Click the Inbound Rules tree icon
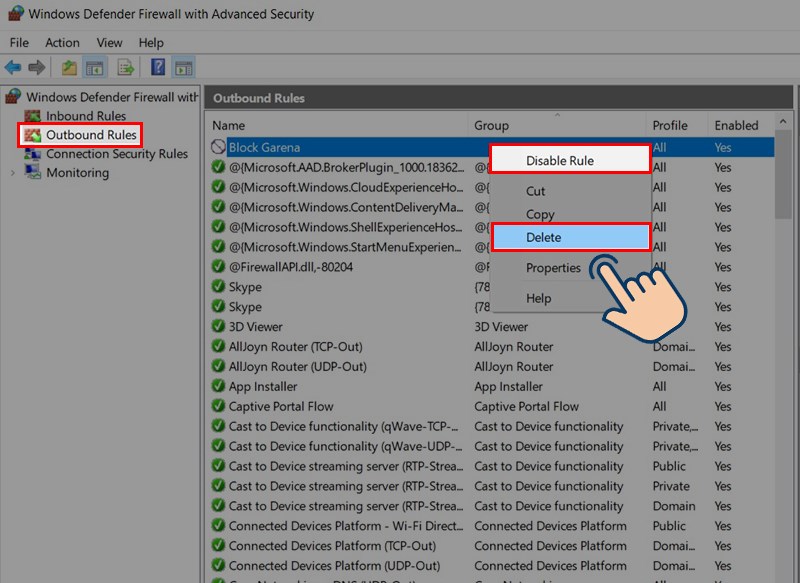Image resolution: width=800 pixels, height=583 pixels. pos(33,116)
